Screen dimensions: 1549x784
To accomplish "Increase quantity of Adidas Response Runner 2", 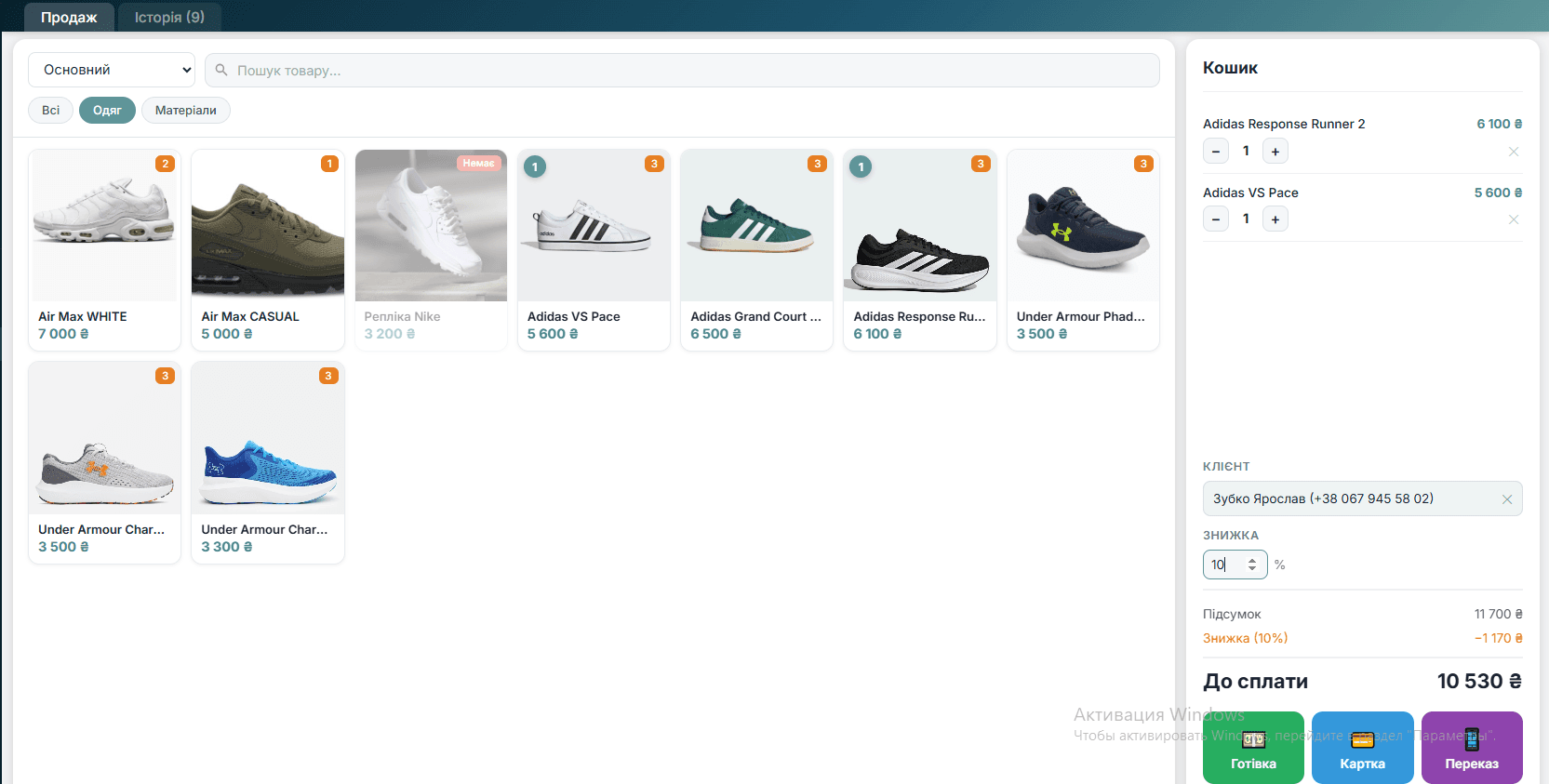I will click(1275, 152).
